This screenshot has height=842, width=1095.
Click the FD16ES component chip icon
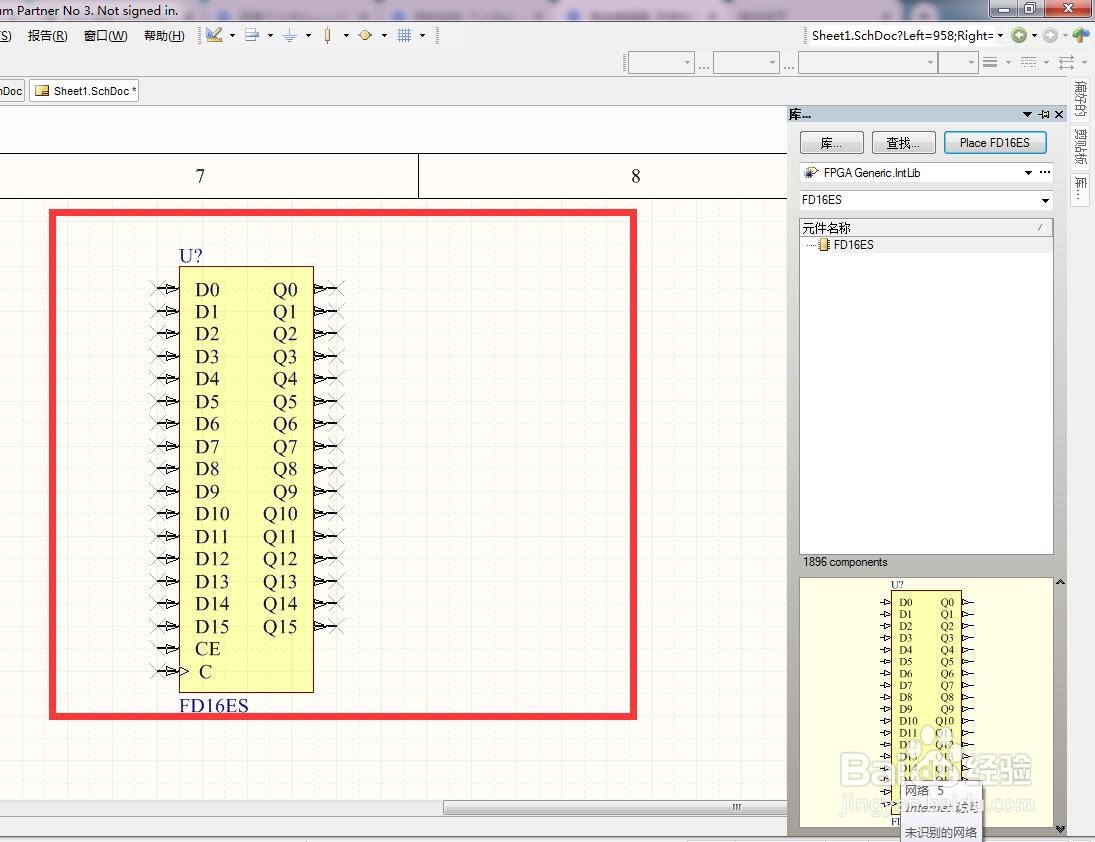click(824, 244)
